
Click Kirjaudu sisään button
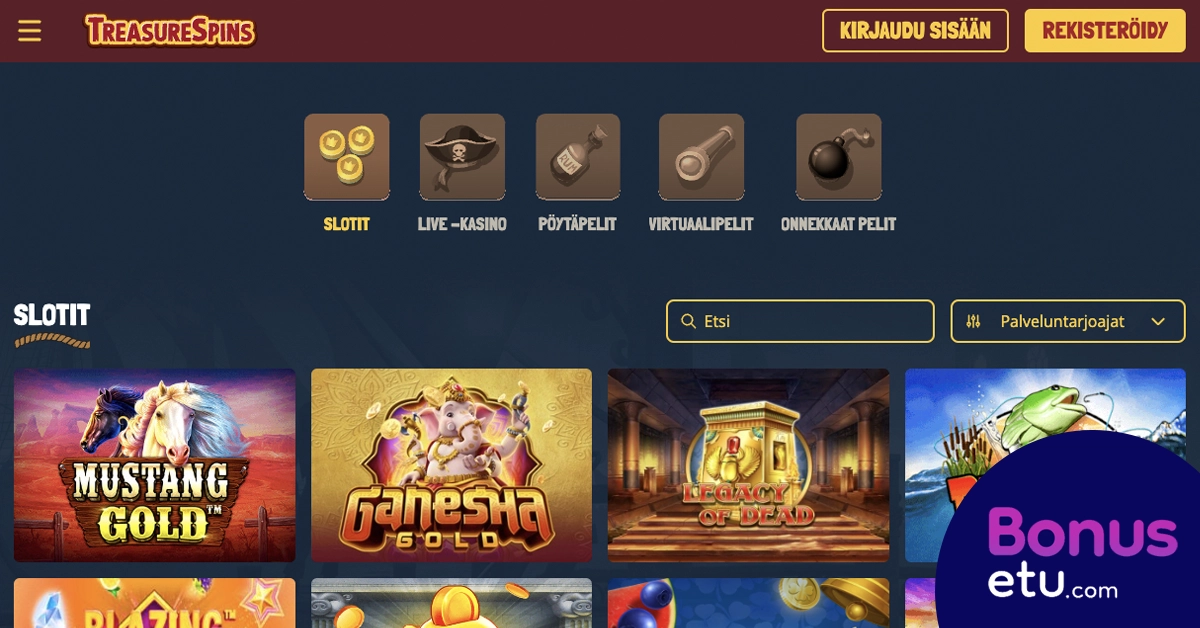tap(915, 31)
